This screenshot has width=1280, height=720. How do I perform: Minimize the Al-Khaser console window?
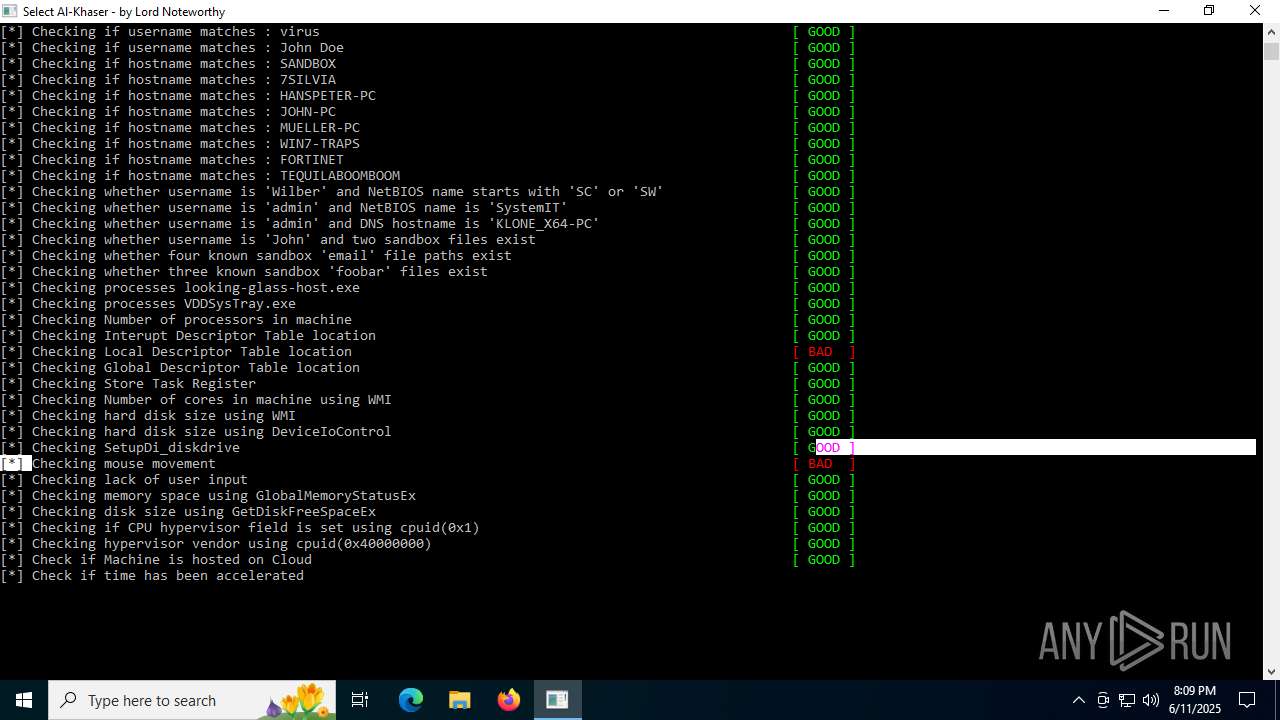coord(1164,11)
